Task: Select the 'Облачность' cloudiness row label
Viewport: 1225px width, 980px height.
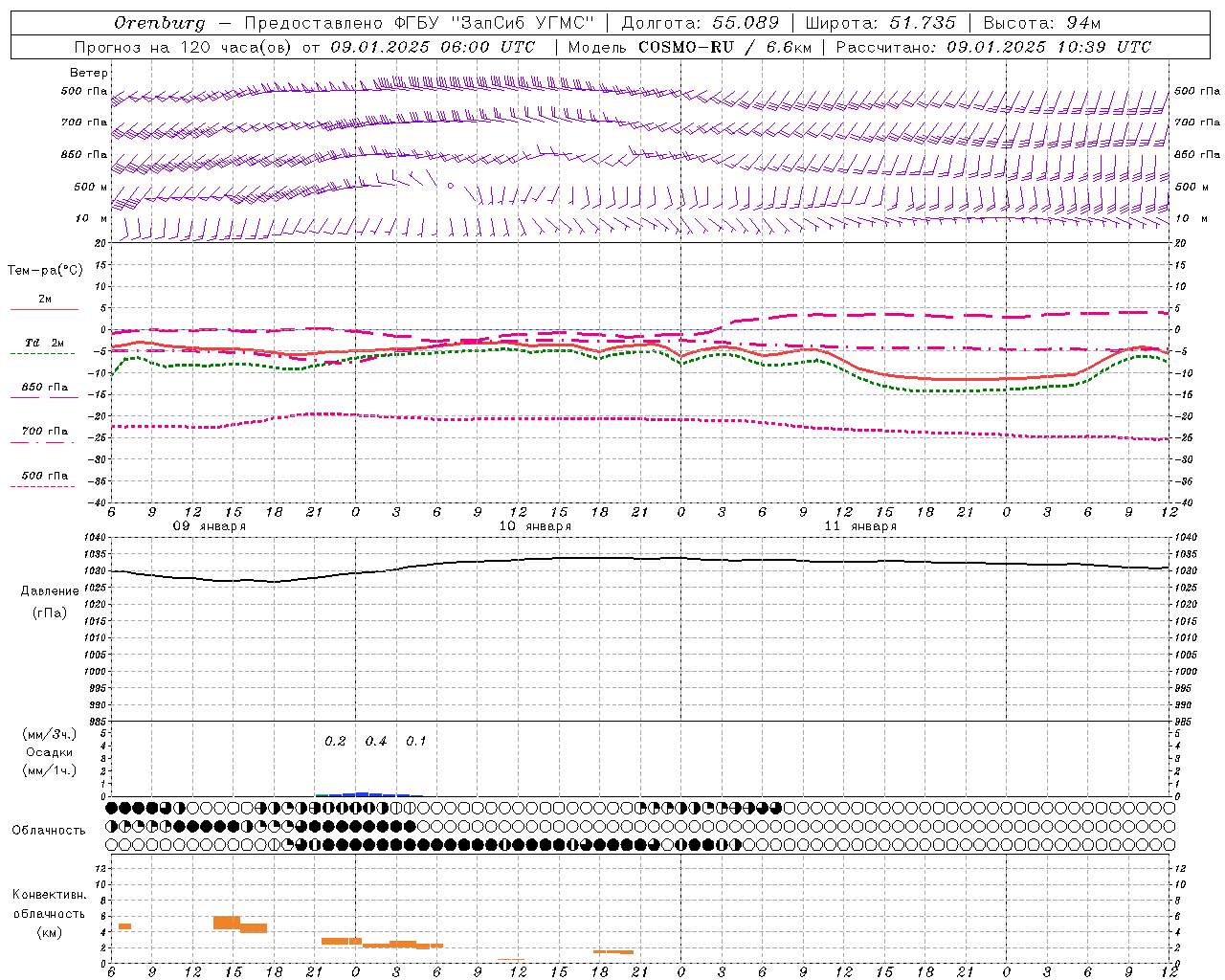Action: point(49,830)
